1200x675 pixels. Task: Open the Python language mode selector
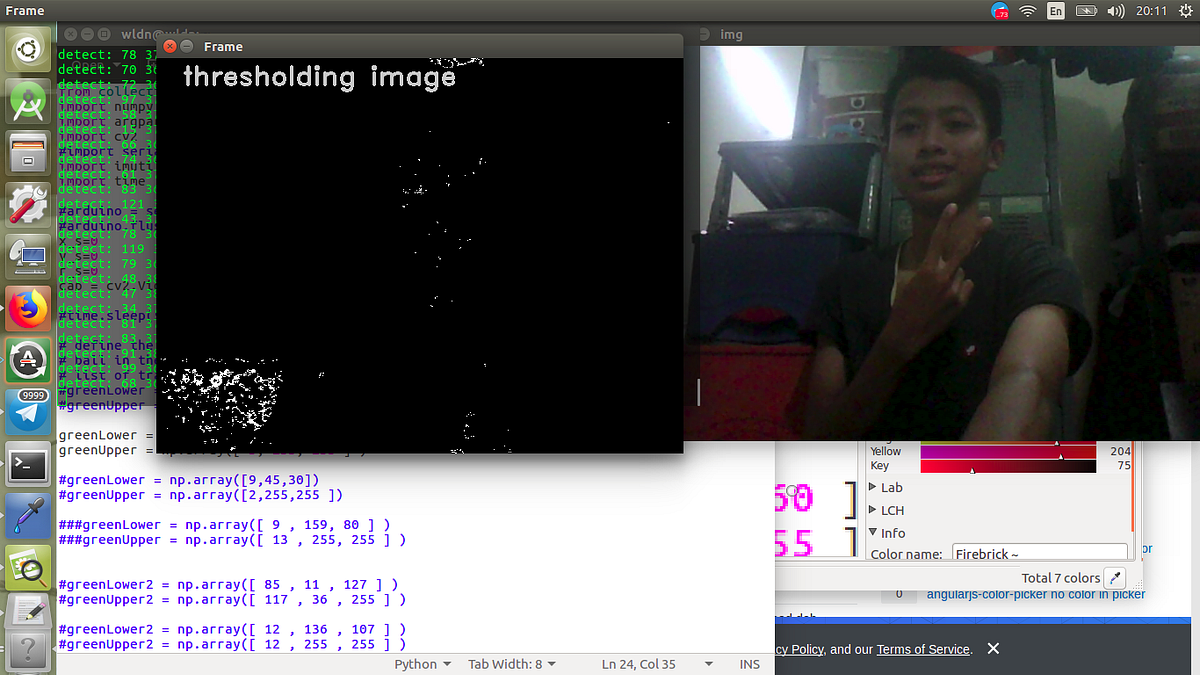(421, 663)
